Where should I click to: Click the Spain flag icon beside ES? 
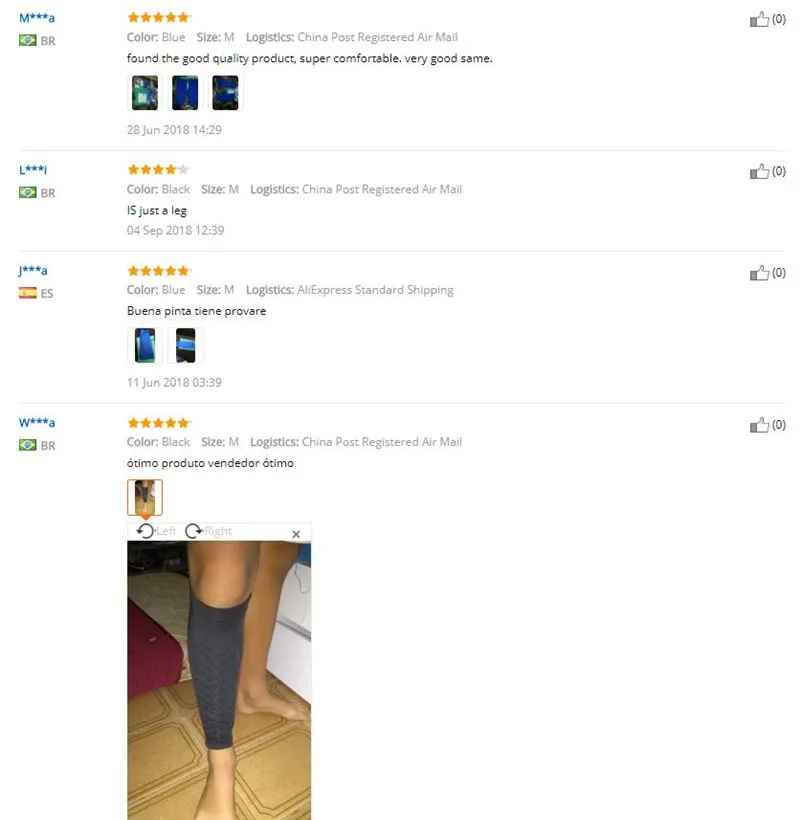pyautogui.click(x=28, y=293)
